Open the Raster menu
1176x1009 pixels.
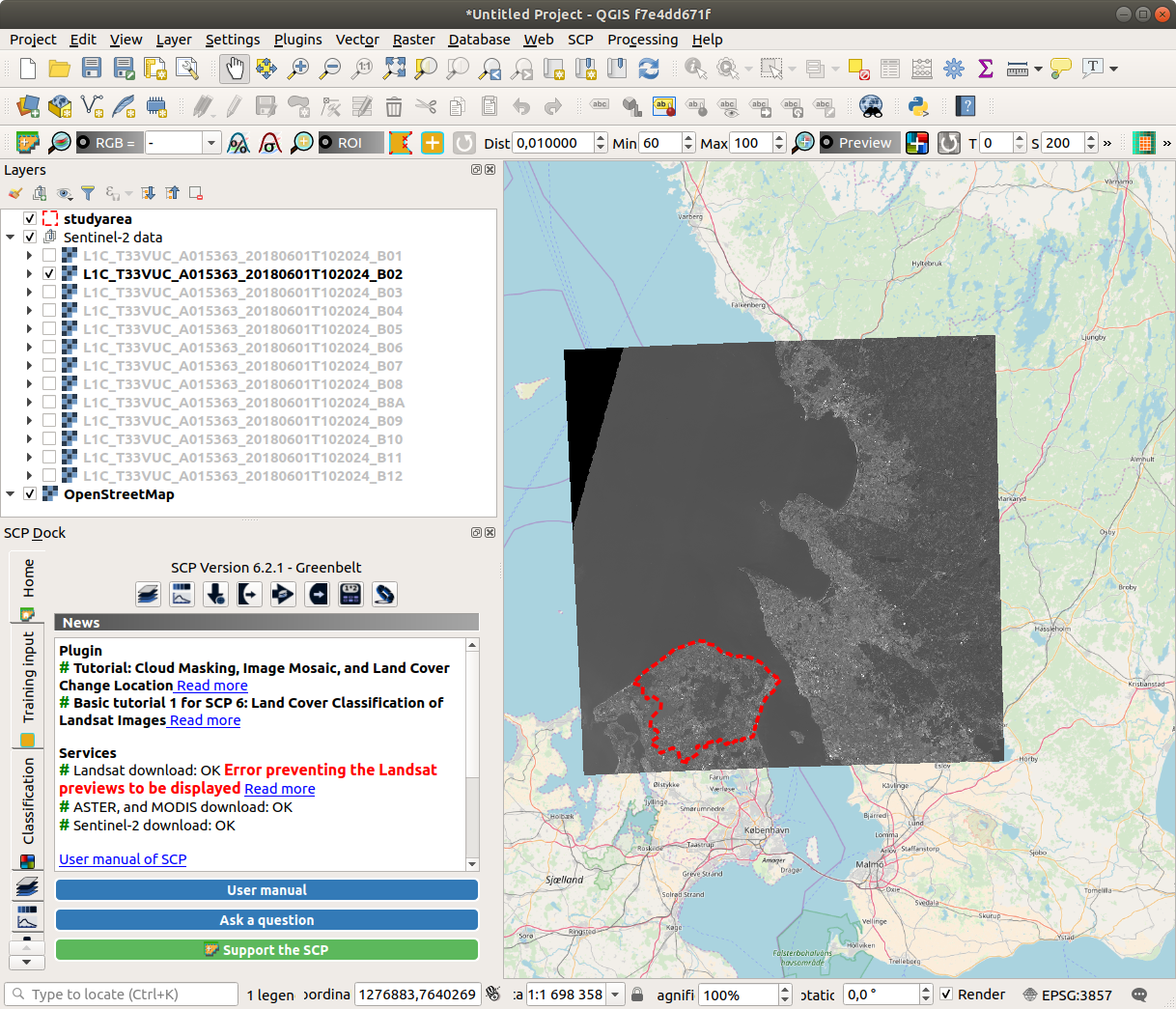413,40
